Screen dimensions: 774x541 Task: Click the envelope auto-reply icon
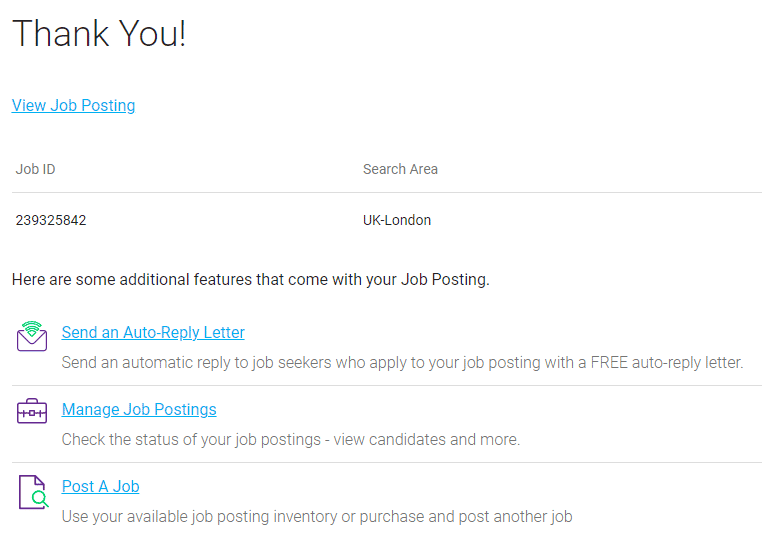point(32,337)
